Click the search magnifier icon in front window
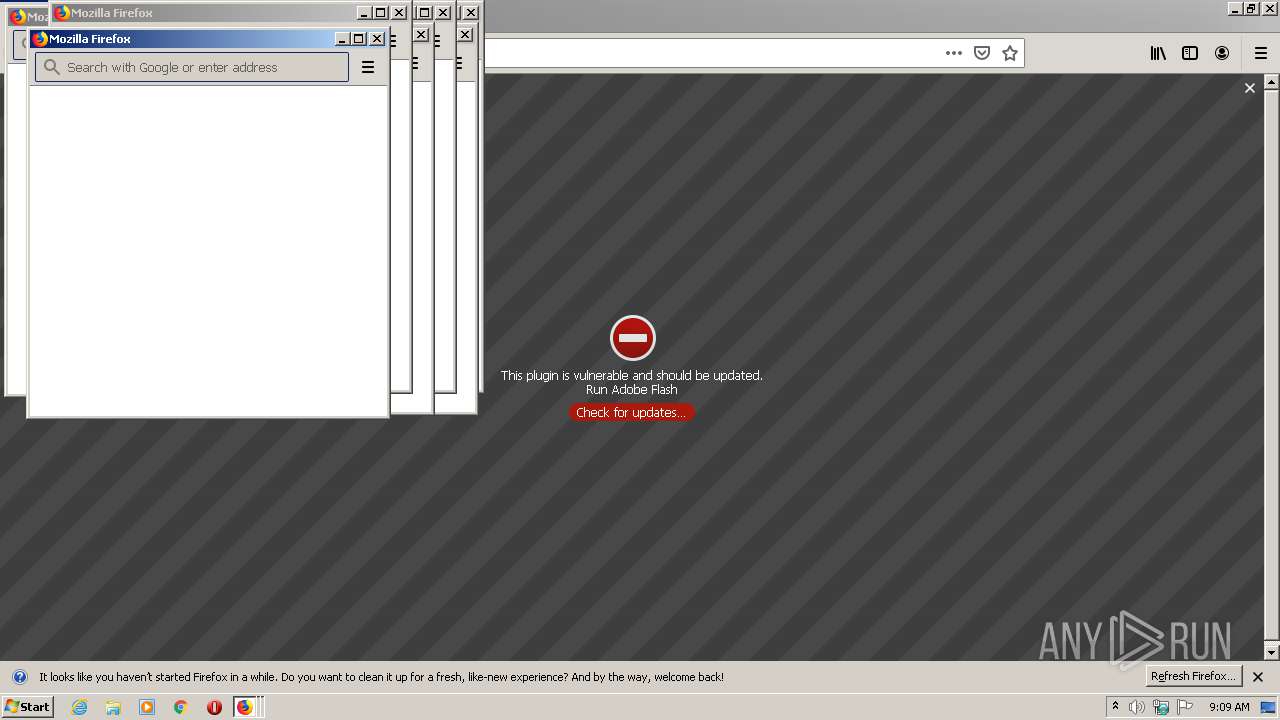The width and height of the screenshot is (1280, 720). (x=52, y=67)
